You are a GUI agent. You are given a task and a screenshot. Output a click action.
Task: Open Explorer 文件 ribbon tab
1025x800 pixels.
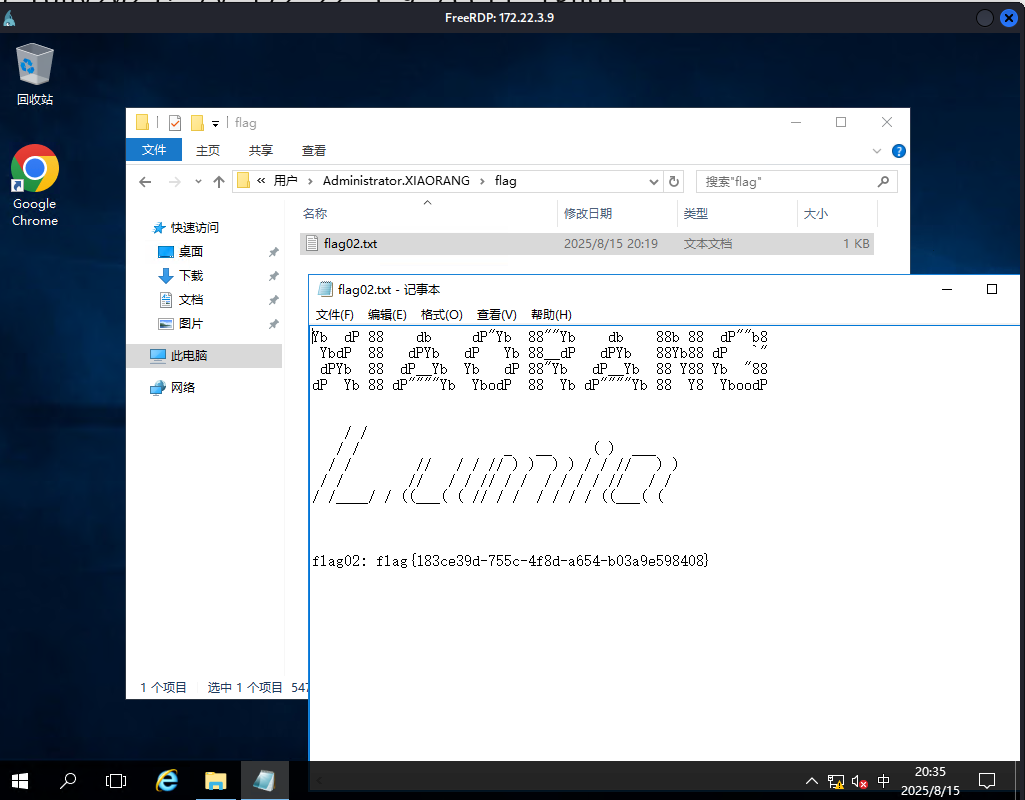pyautogui.click(x=154, y=150)
